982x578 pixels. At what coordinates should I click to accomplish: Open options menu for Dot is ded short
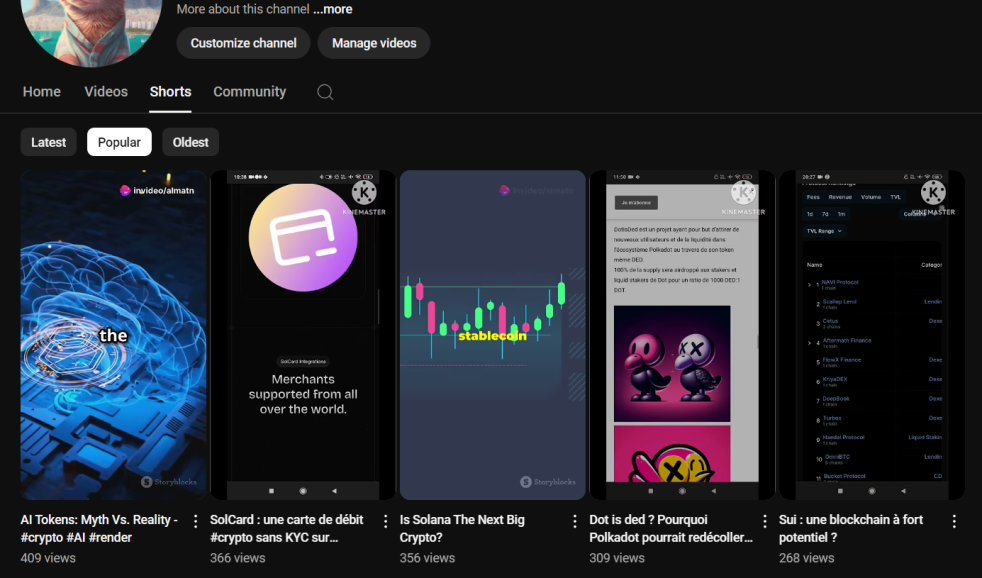tap(765, 521)
